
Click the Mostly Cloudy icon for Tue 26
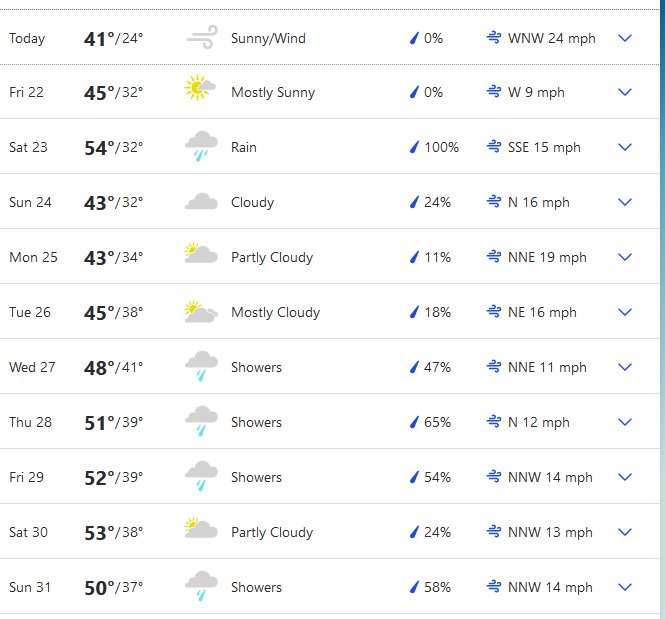click(201, 312)
